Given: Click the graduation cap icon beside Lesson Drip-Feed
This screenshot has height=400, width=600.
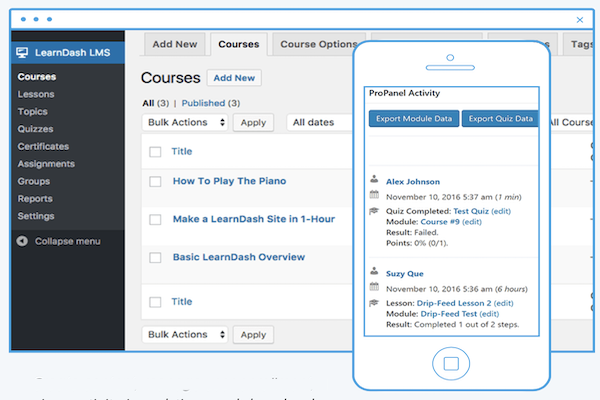Looking at the screenshot, I should coord(374,303).
